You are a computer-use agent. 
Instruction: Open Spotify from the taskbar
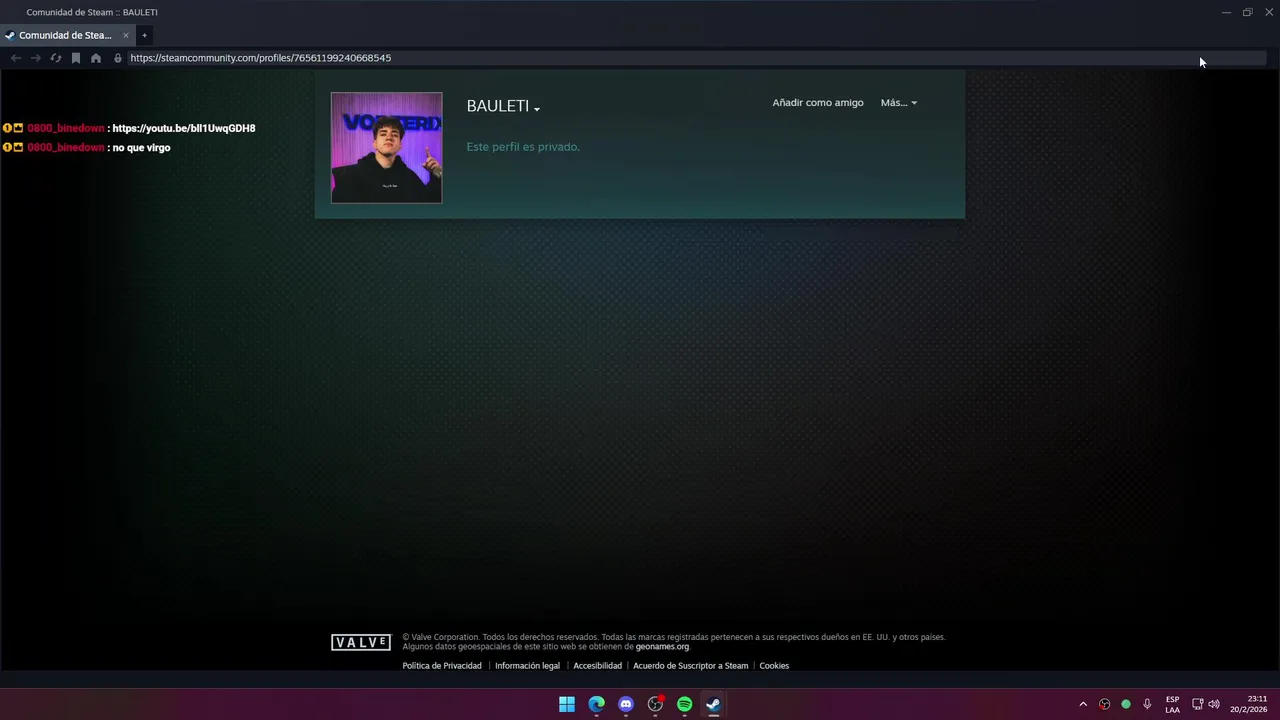point(684,704)
